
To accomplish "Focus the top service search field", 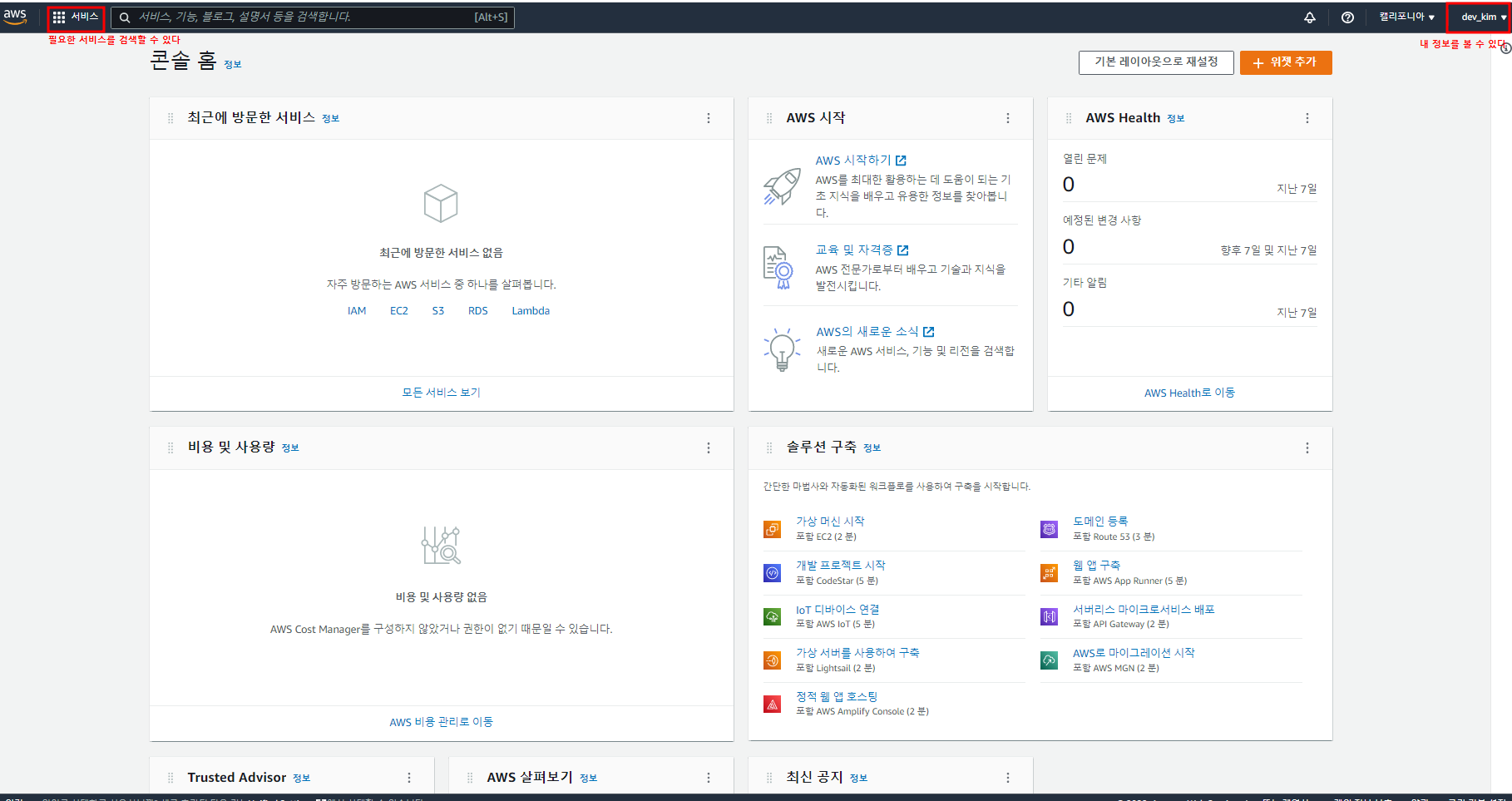I will [313, 17].
